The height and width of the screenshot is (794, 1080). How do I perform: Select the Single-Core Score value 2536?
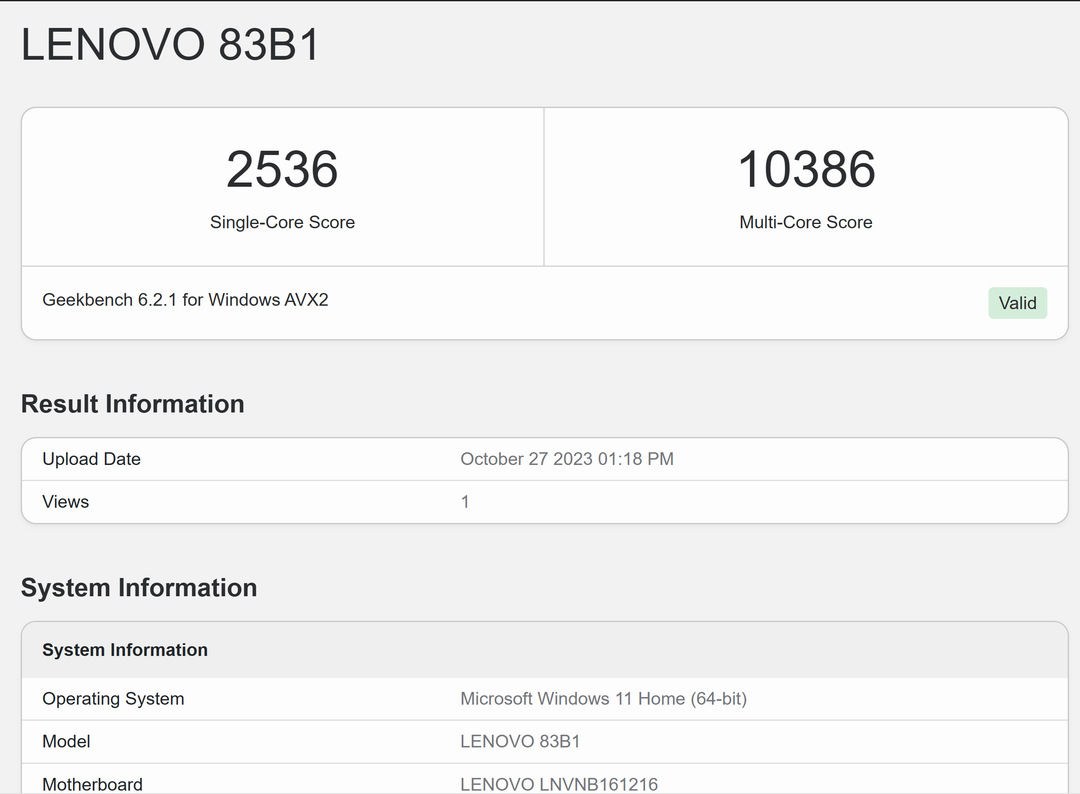[283, 169]
